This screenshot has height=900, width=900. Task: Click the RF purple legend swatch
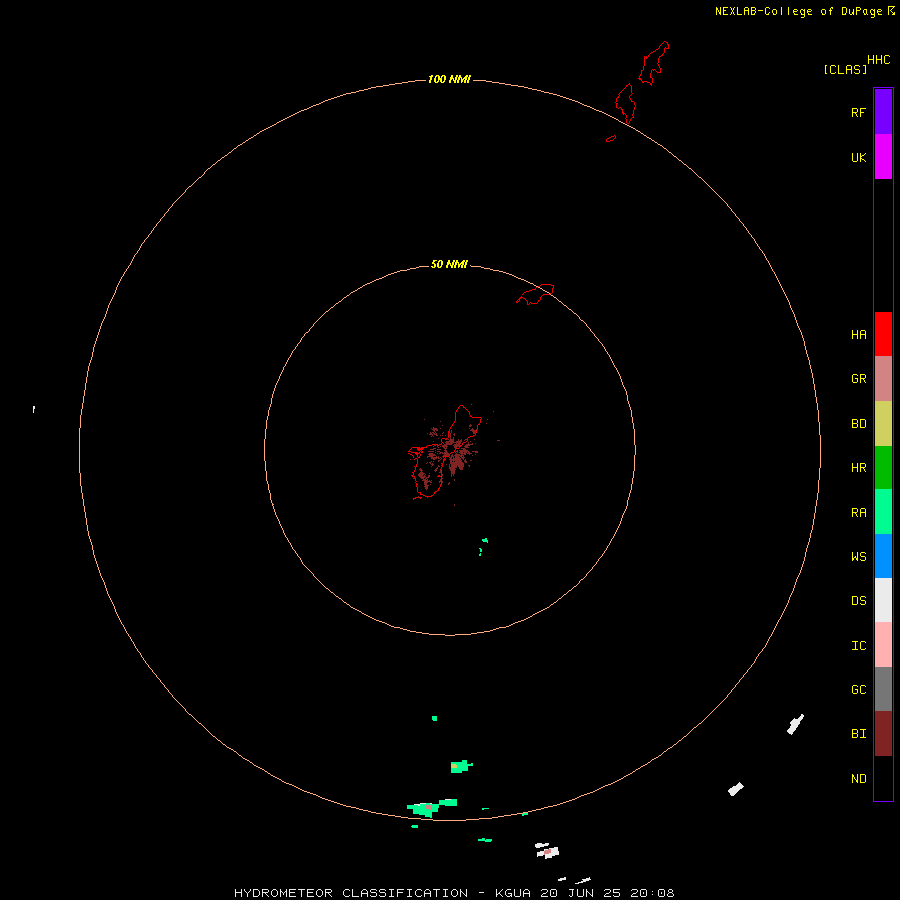883,111
